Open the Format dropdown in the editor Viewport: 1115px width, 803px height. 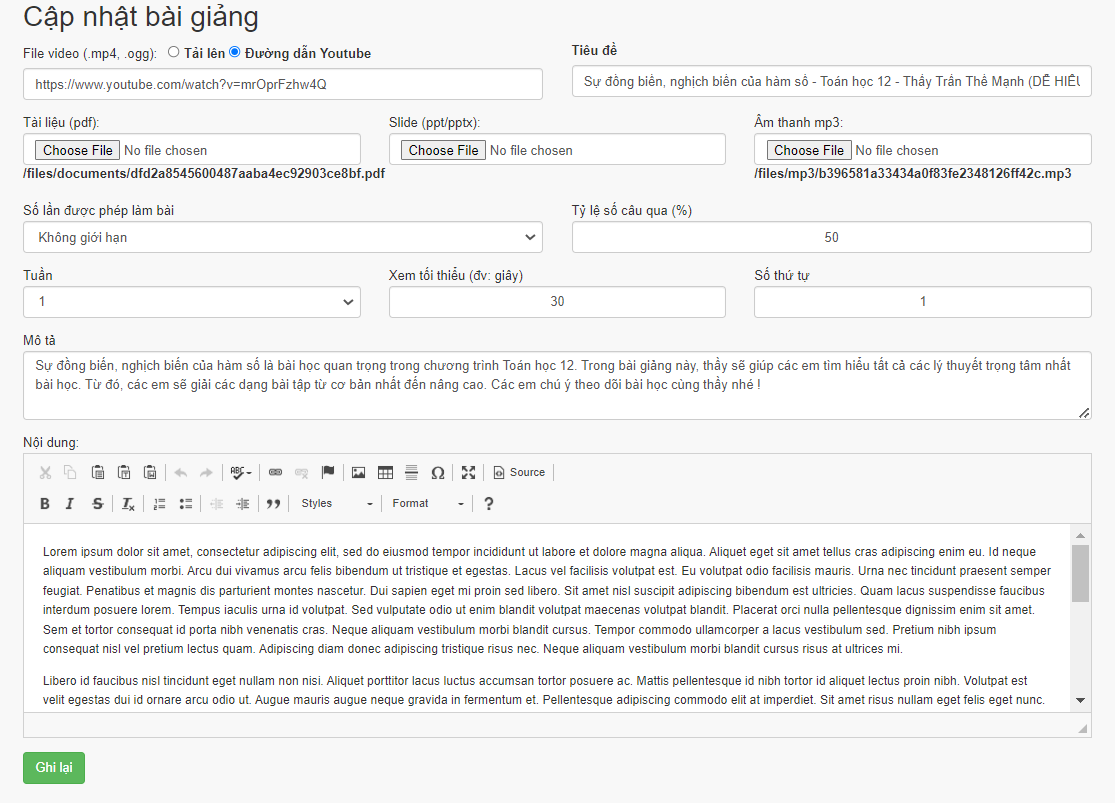pyautogui.click(x=428, y=504)
